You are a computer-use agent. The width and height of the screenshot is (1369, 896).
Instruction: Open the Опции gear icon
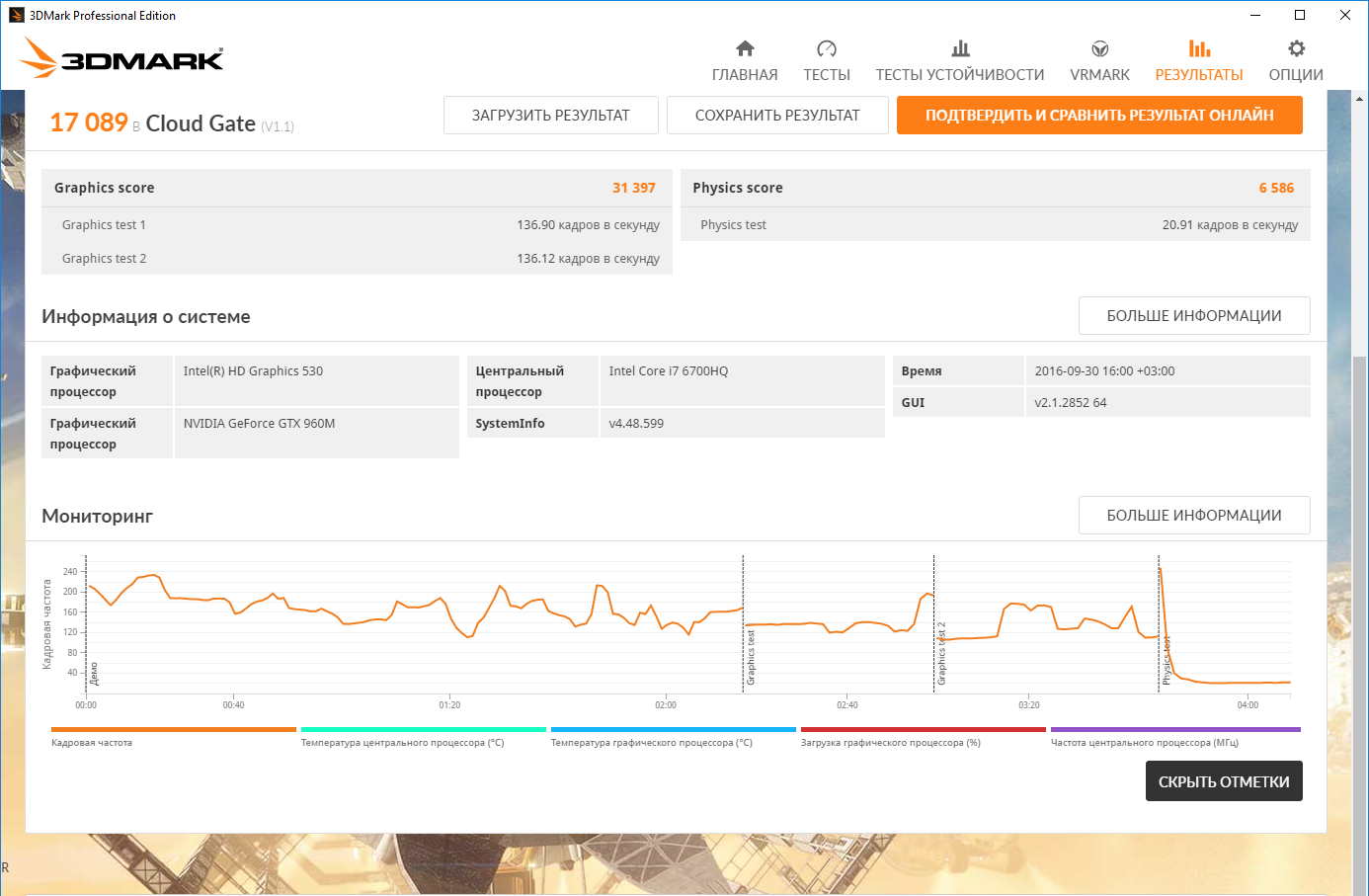coord(1296,48)
